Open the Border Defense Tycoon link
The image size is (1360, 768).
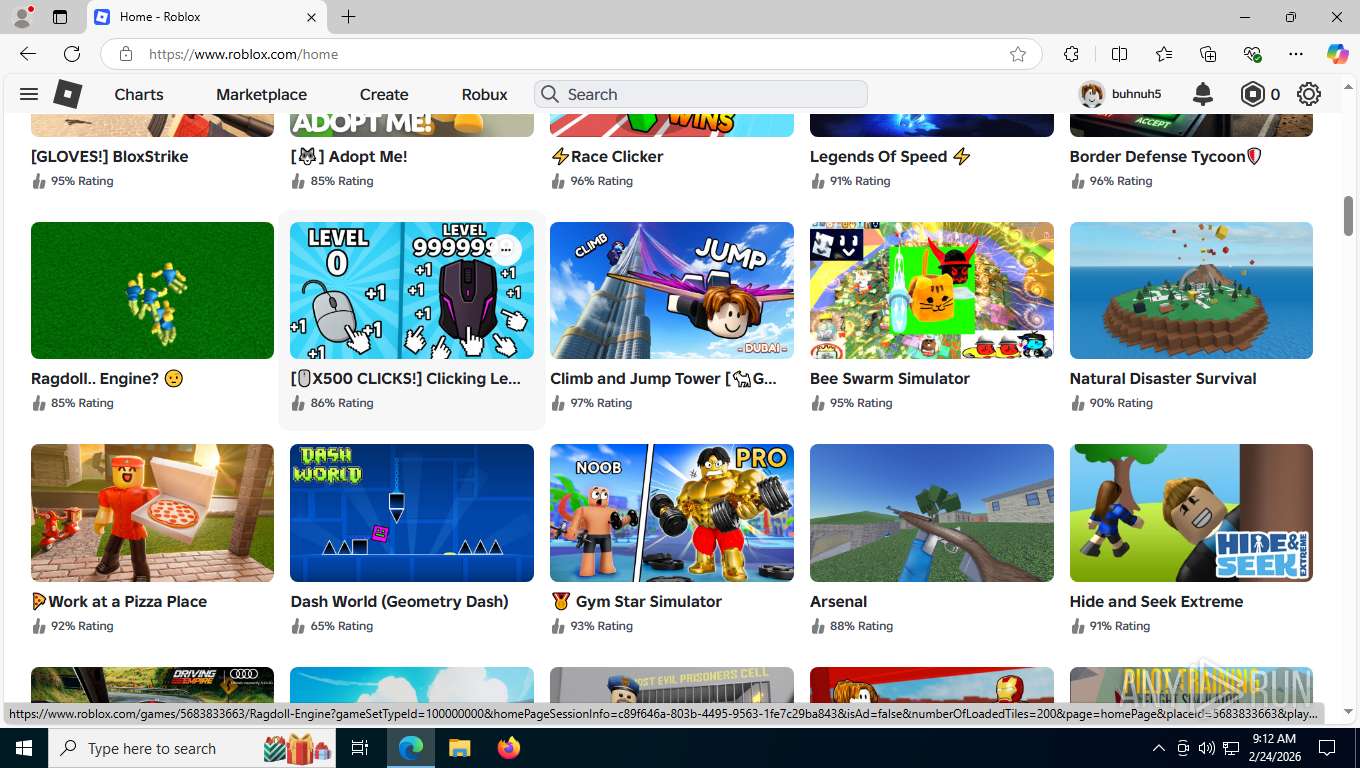tap(1166, 156)
